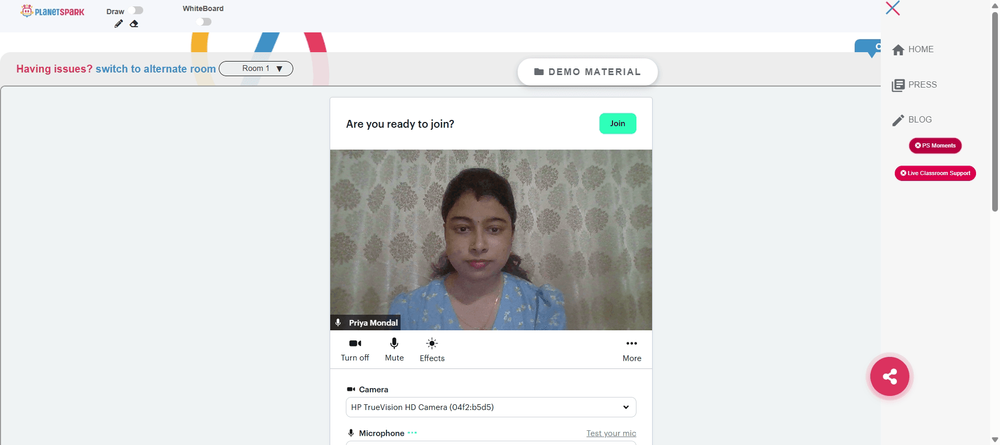Click the Live Classroom Support button
The width and height of the screenshot is (1000, 445).
tap(935, 173)
